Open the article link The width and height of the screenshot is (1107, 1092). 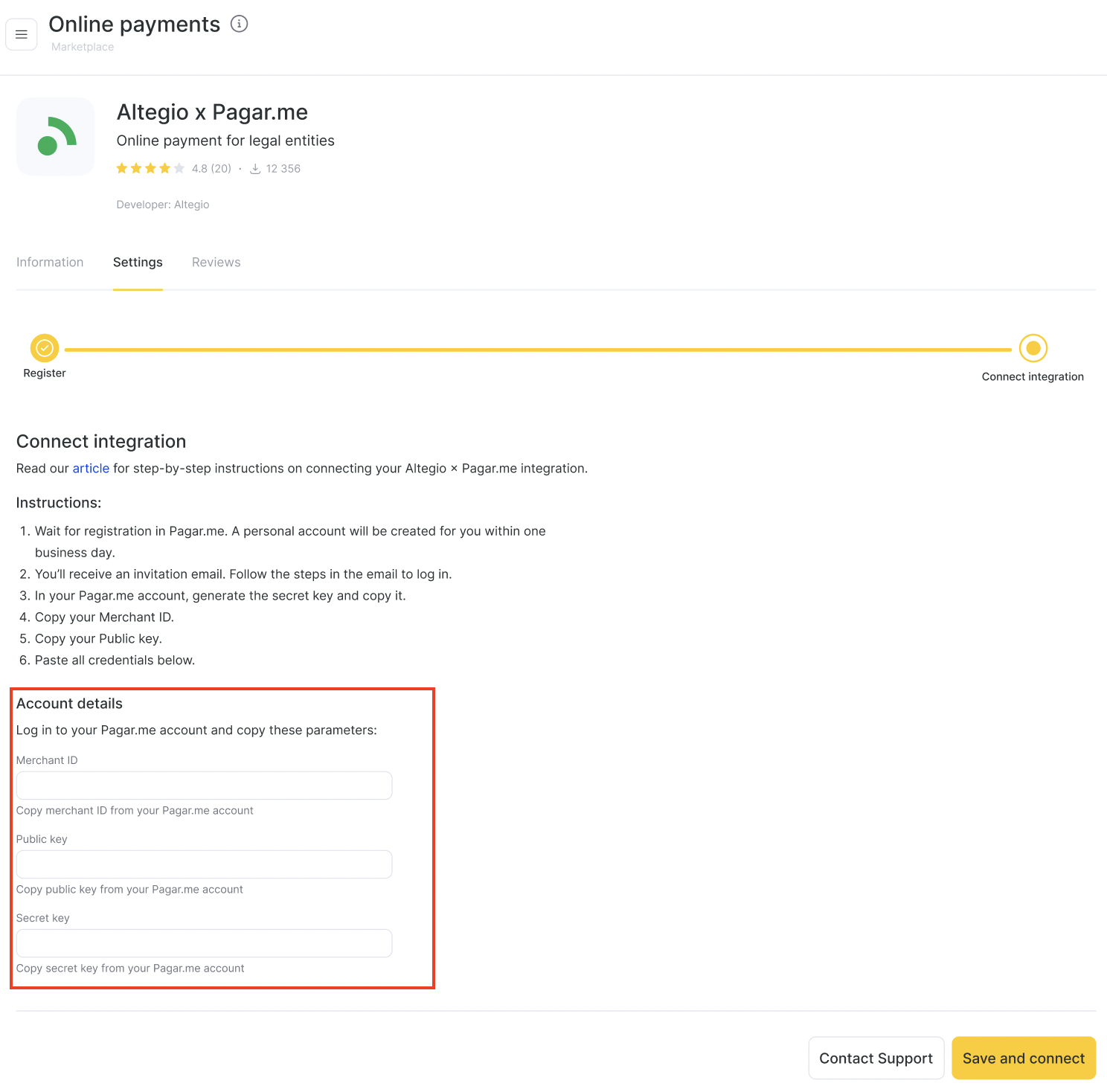point(91,468)
